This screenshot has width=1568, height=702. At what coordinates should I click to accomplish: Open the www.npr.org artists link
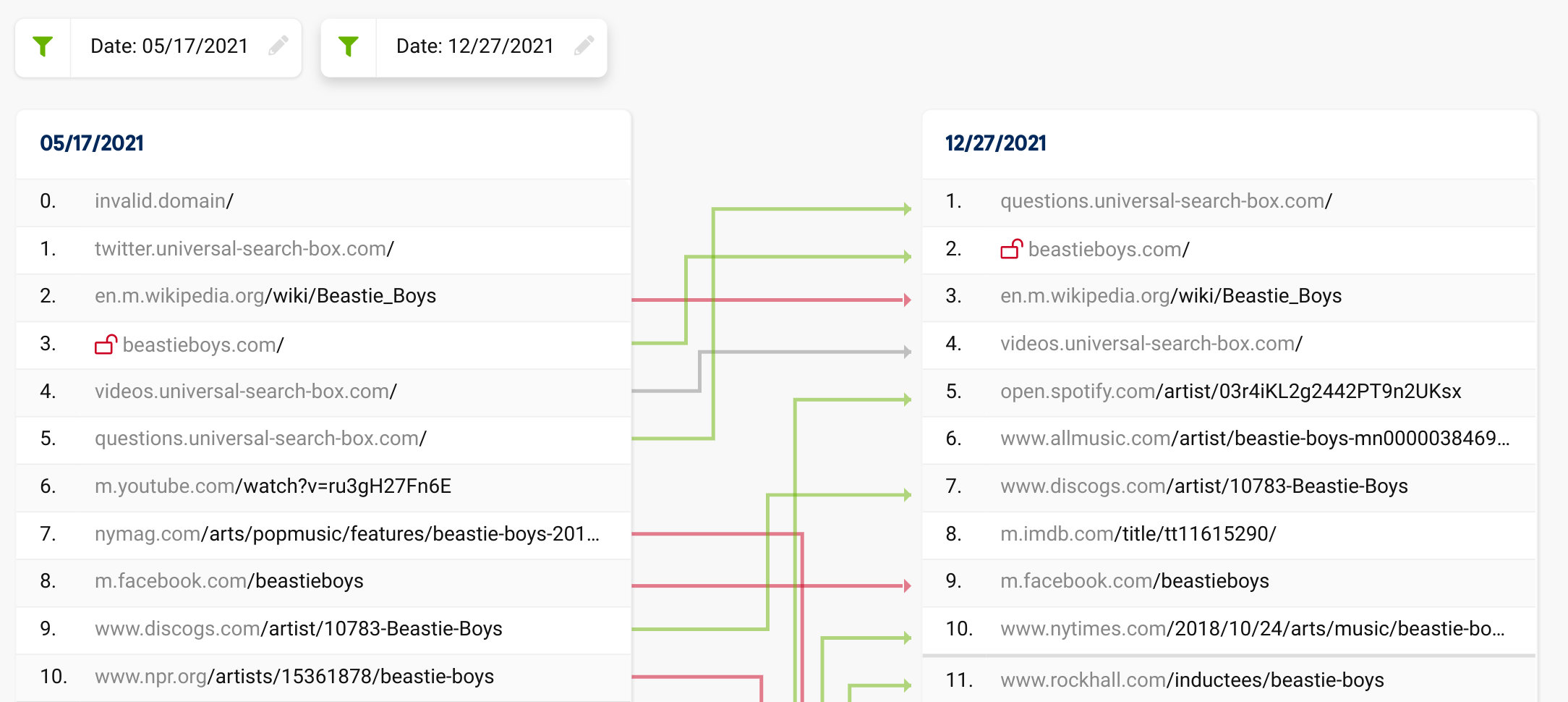pos(294,677)
